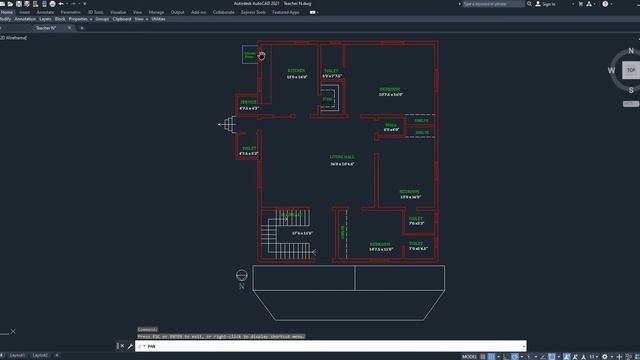640x360 pixels.
Task: Click the Save As icon
Action: pos(27,4)
